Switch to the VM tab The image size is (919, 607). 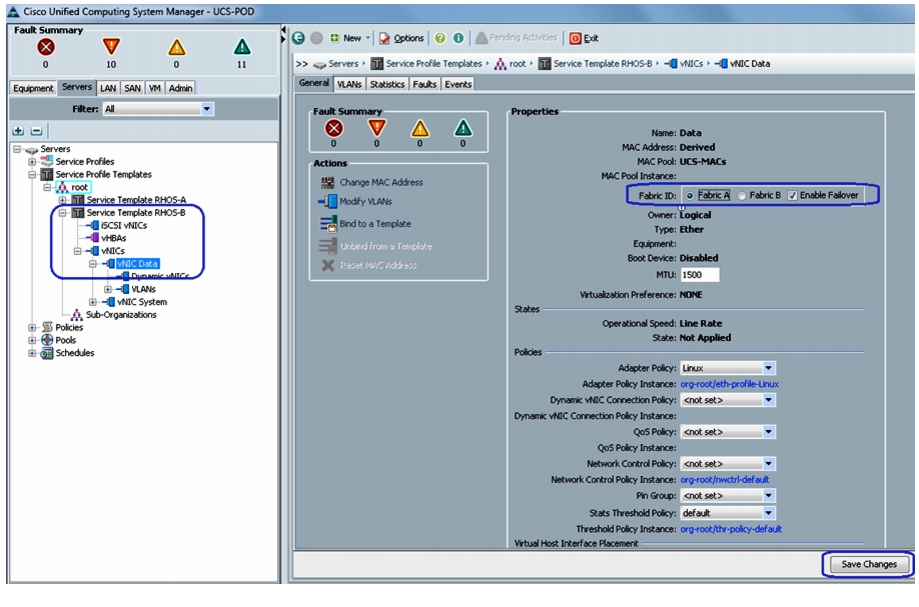click(155, 88)
